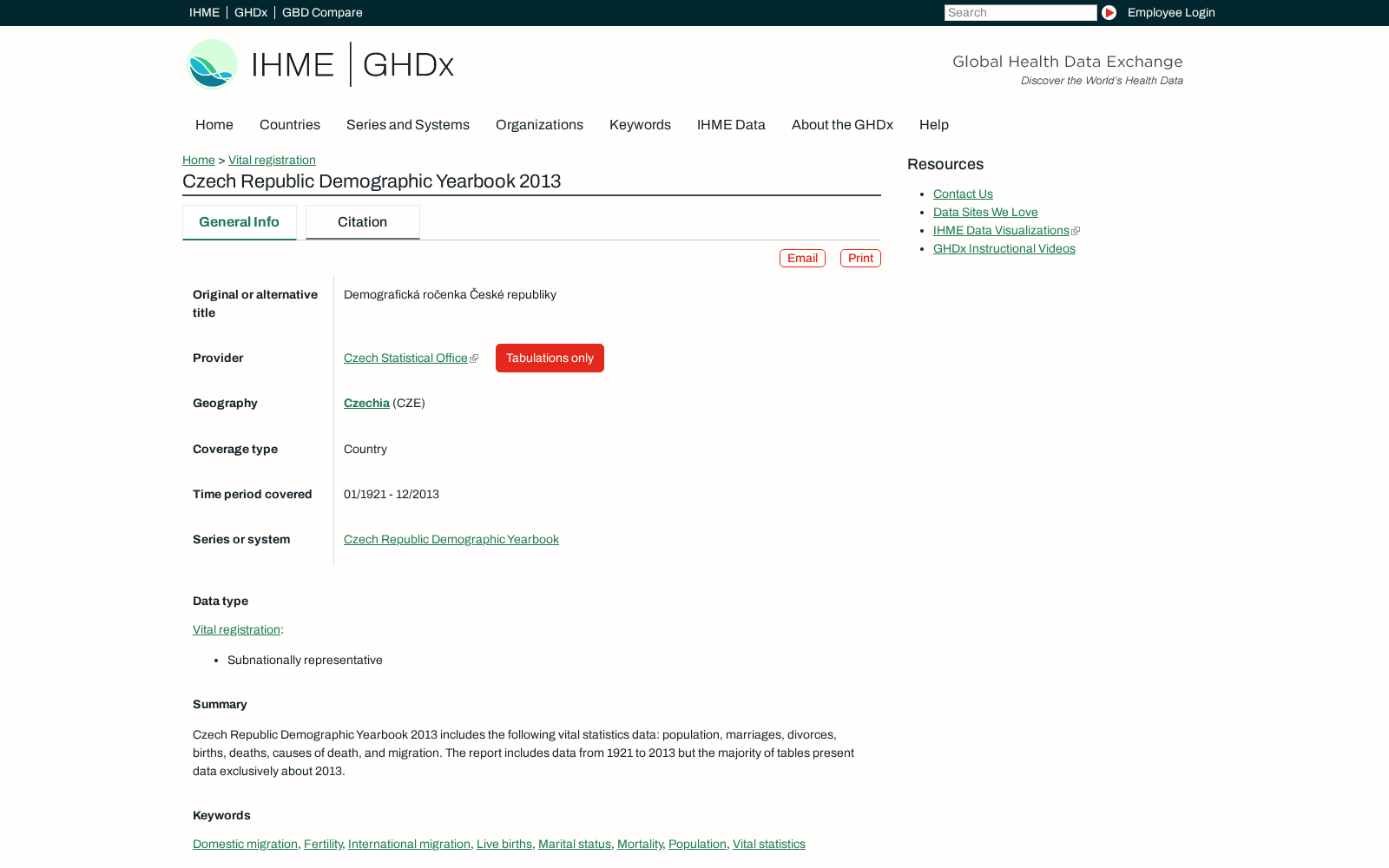This screenshot has width=1389, height=868.
Task: Open IHME Data Visualizations link
Action: 1001,231
